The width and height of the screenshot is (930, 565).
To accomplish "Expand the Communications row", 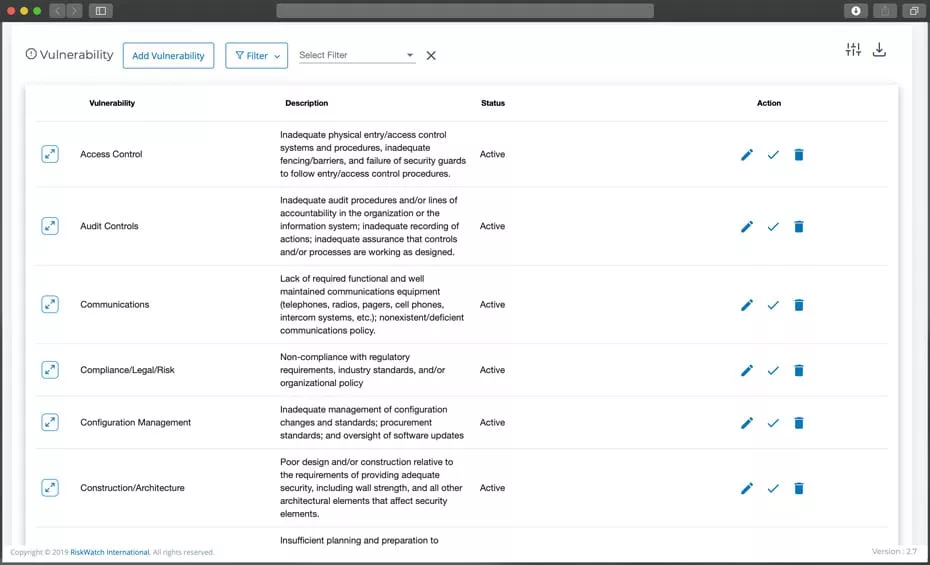I will tap(50, 304).
